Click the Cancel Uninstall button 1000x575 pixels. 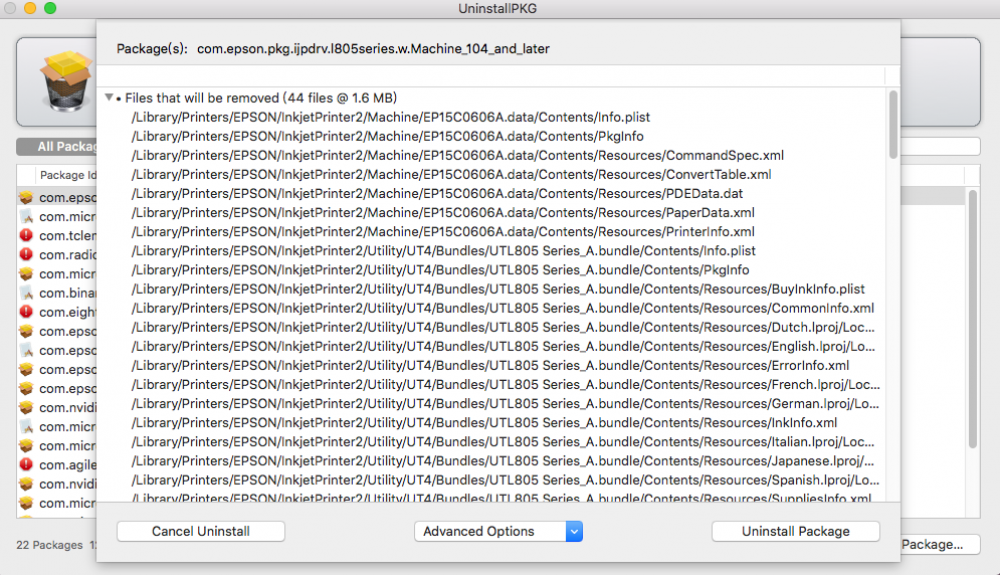[201, 531]
